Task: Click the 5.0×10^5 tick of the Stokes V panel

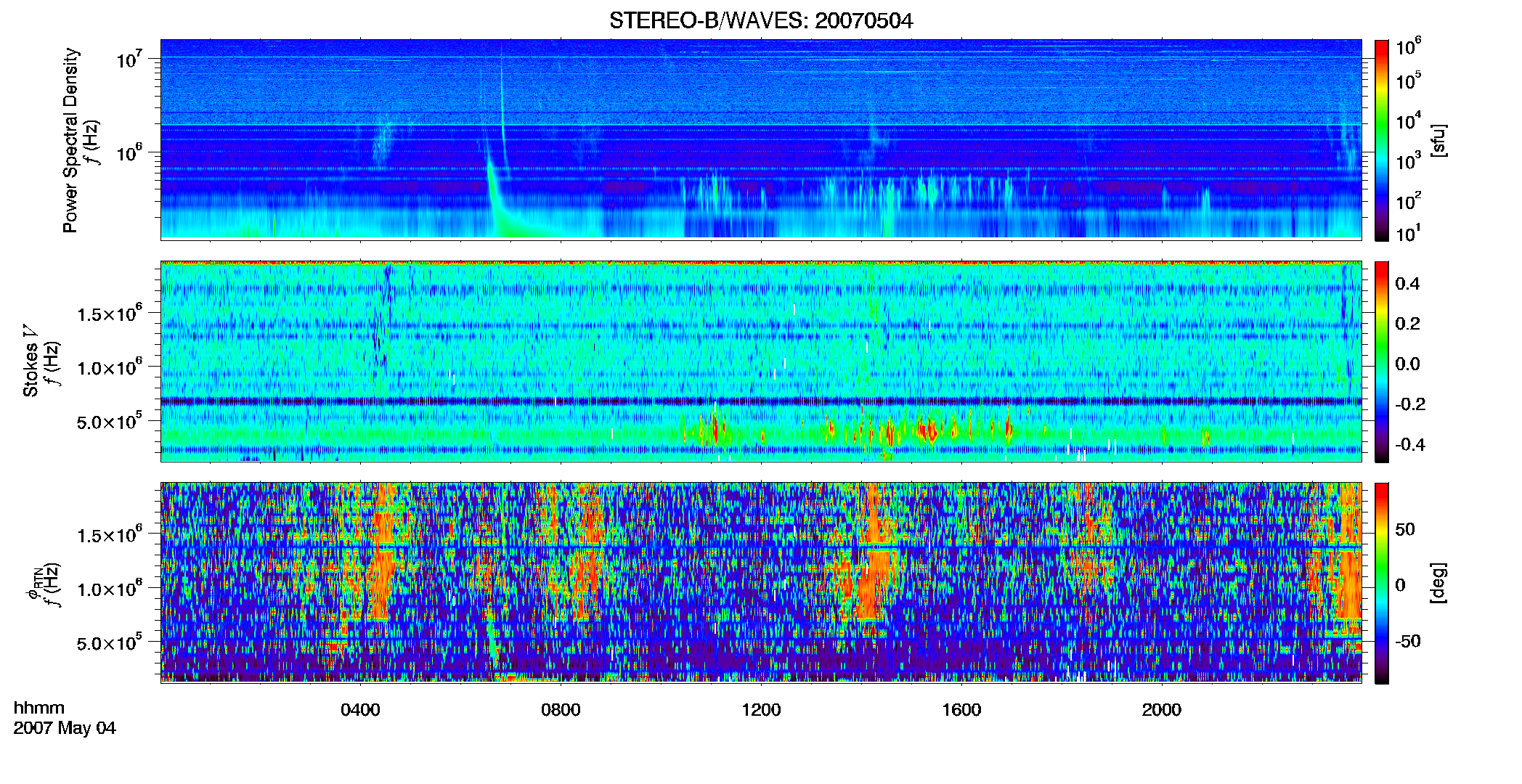Action: (x=110, y=420)
